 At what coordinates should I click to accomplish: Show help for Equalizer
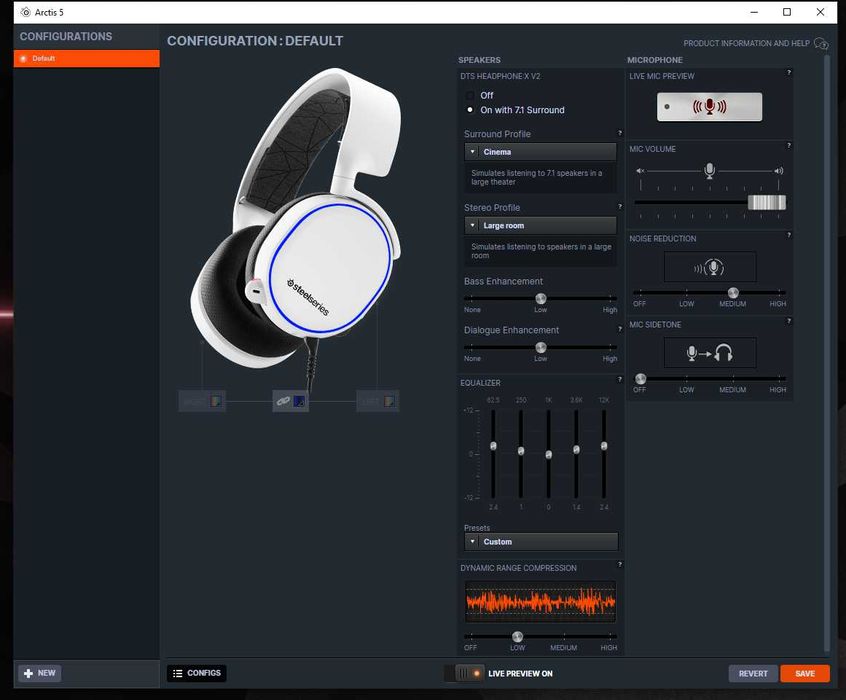click(x=619, y=379)
